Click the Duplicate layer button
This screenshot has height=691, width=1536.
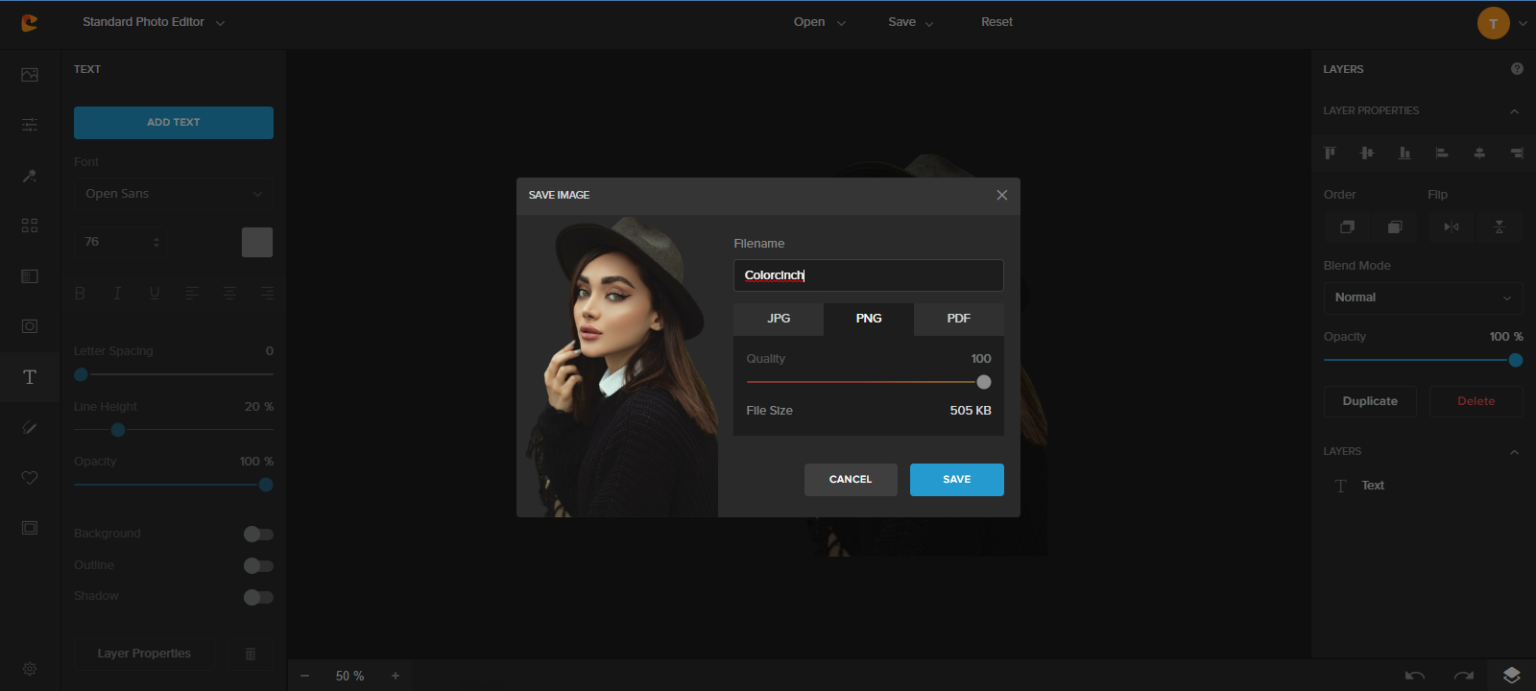[1370, 401]
